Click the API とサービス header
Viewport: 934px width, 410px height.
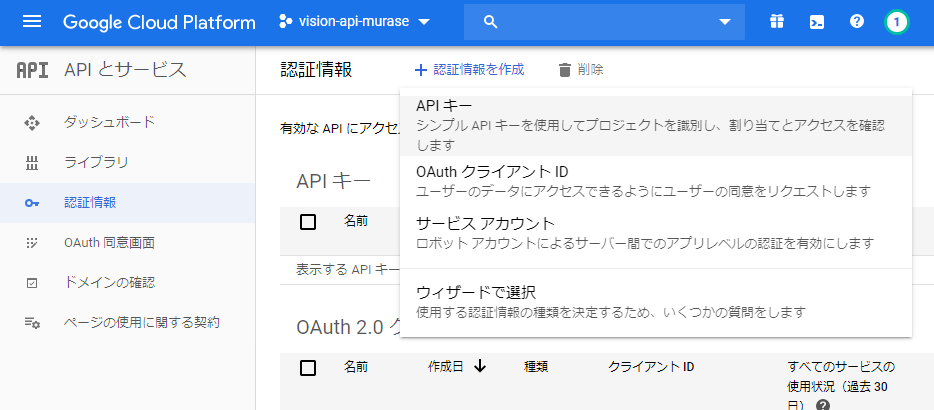[x=125, y=70]
